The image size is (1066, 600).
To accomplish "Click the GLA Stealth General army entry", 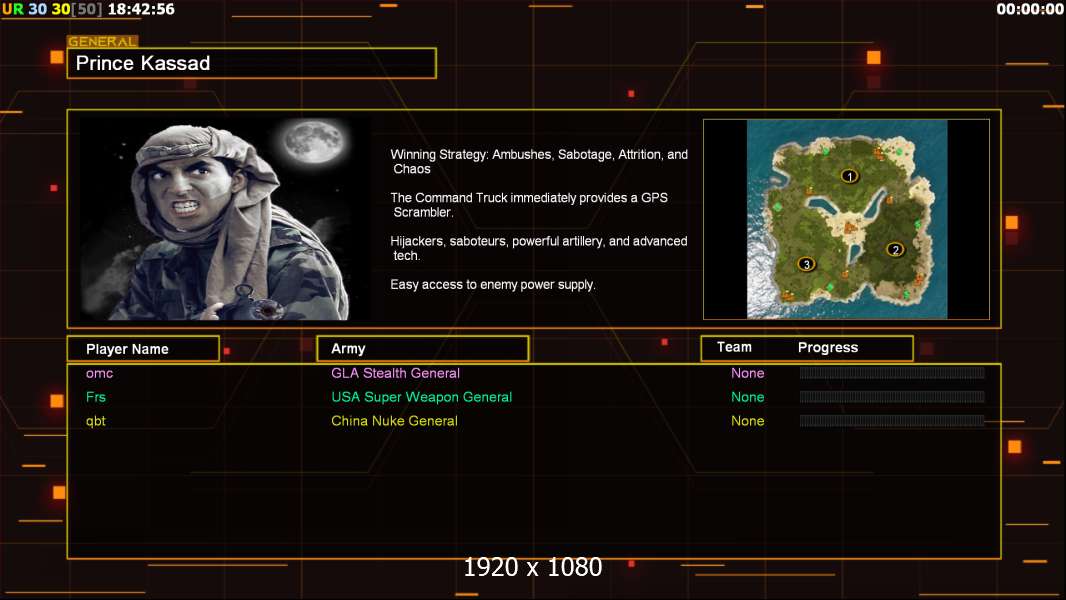I will 395,373.
